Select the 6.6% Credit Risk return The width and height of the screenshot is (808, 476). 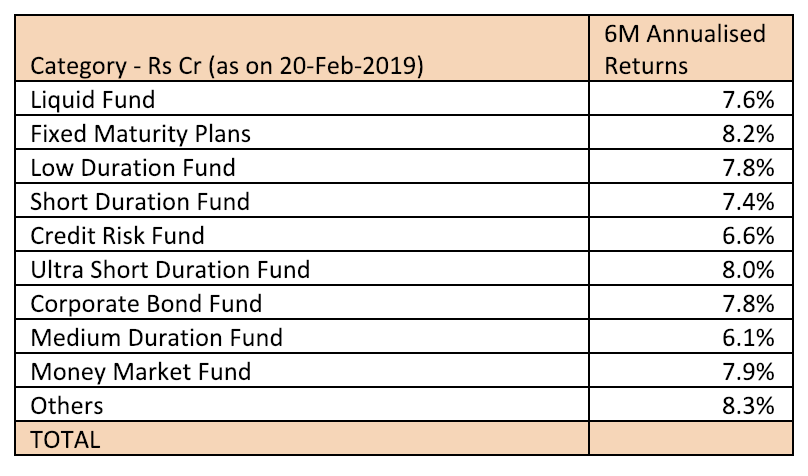(750, 235)
